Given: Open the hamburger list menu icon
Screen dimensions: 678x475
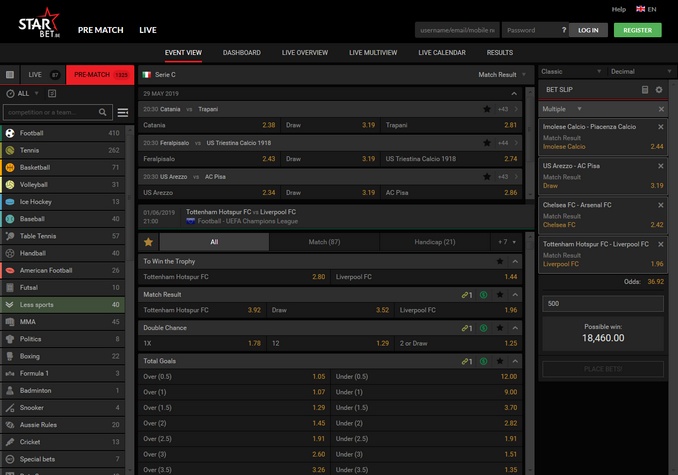Looking at the screenshot, I should [123, 112].
